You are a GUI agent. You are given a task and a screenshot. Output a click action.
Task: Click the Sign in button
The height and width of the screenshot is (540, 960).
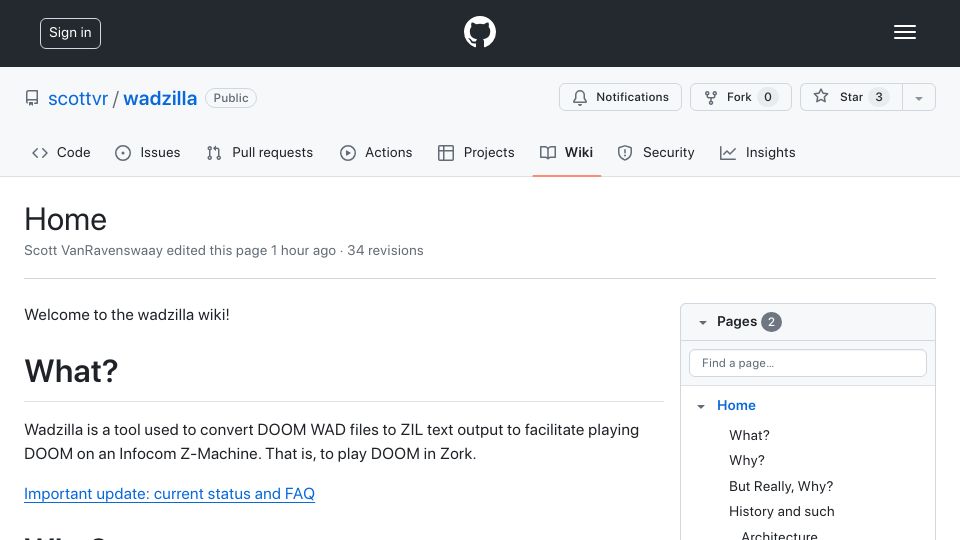point(70,33)
